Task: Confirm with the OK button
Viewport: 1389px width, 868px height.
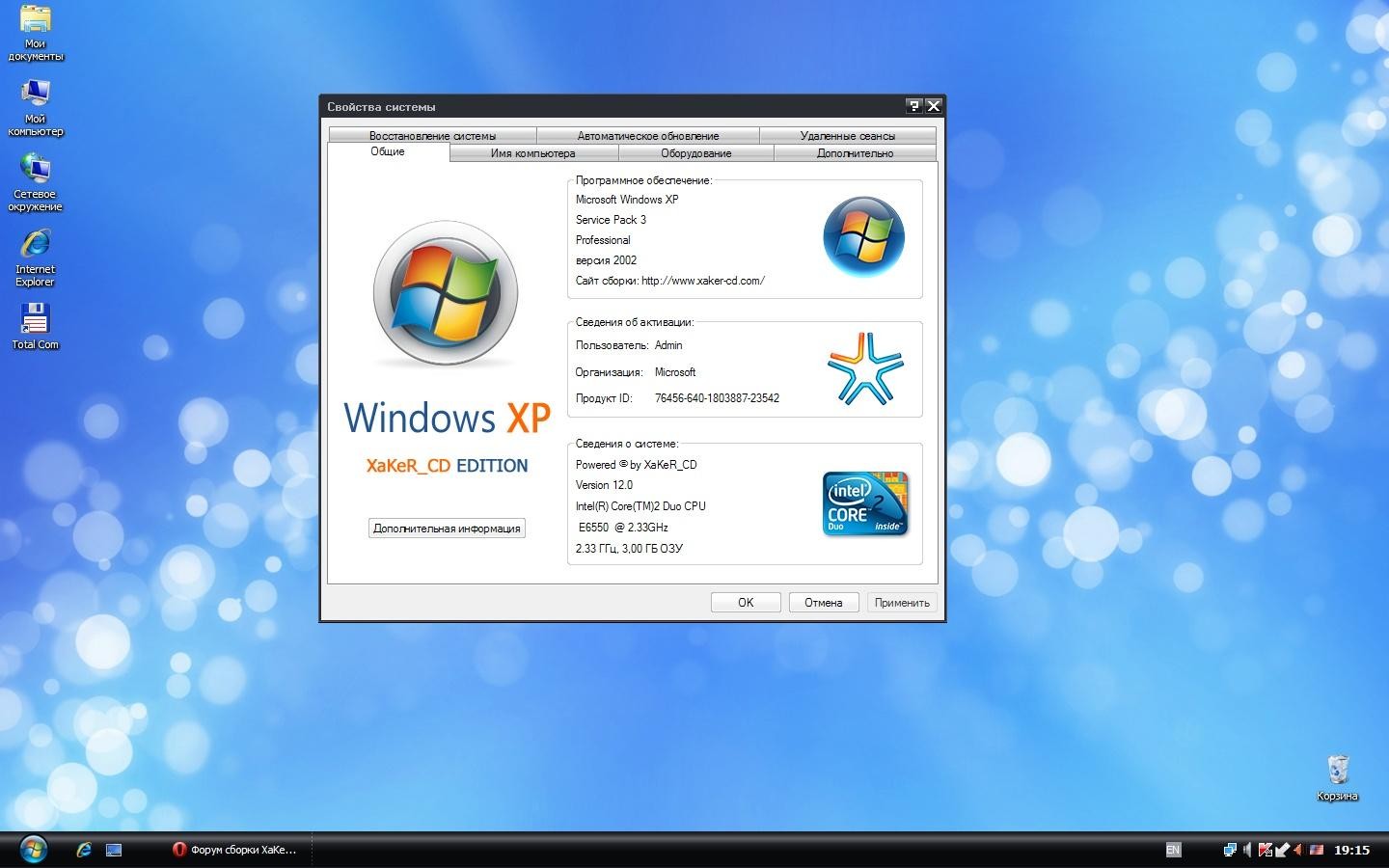Action: tap(746, 602)
